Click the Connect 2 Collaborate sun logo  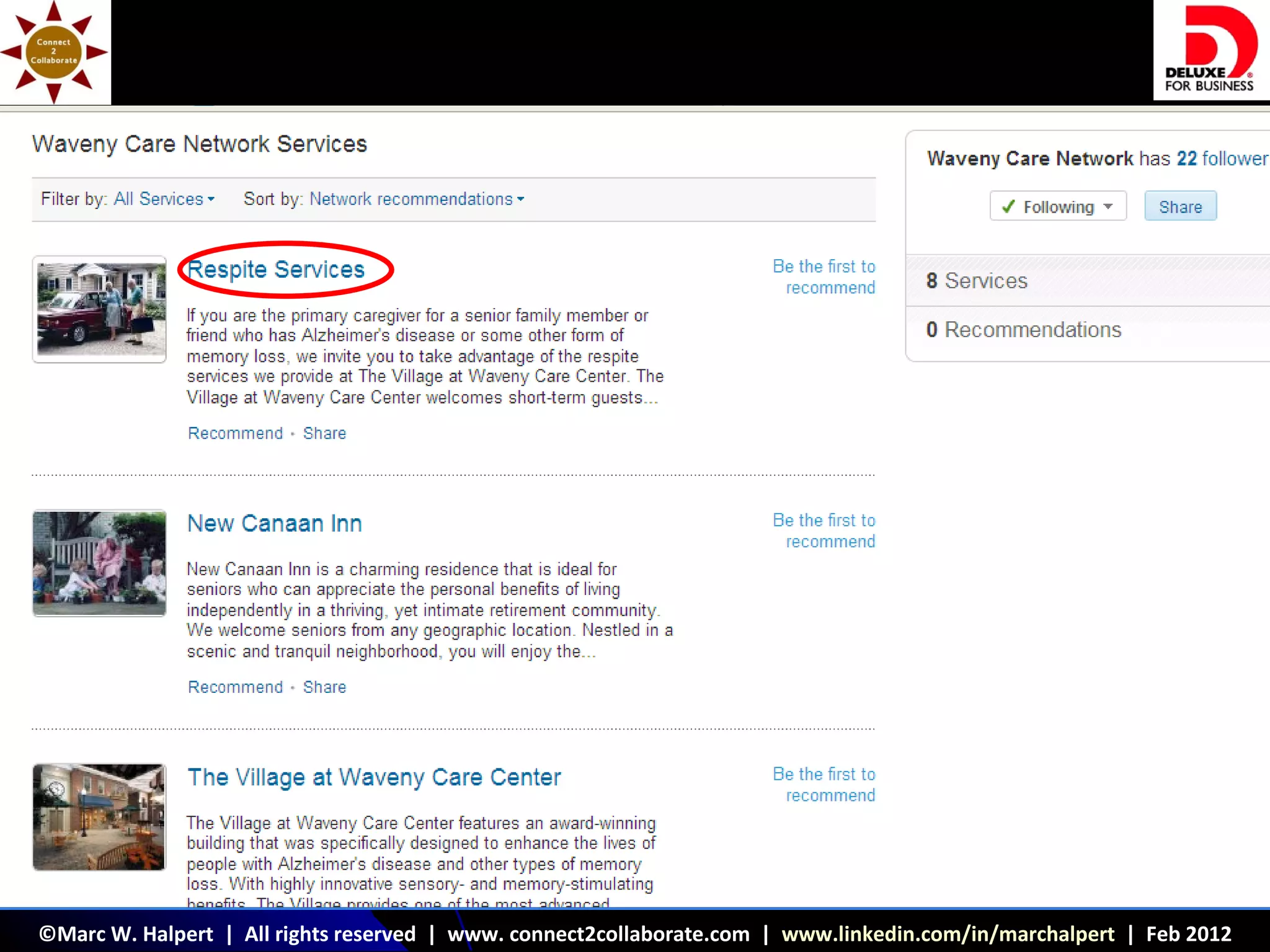pos(54,52)
